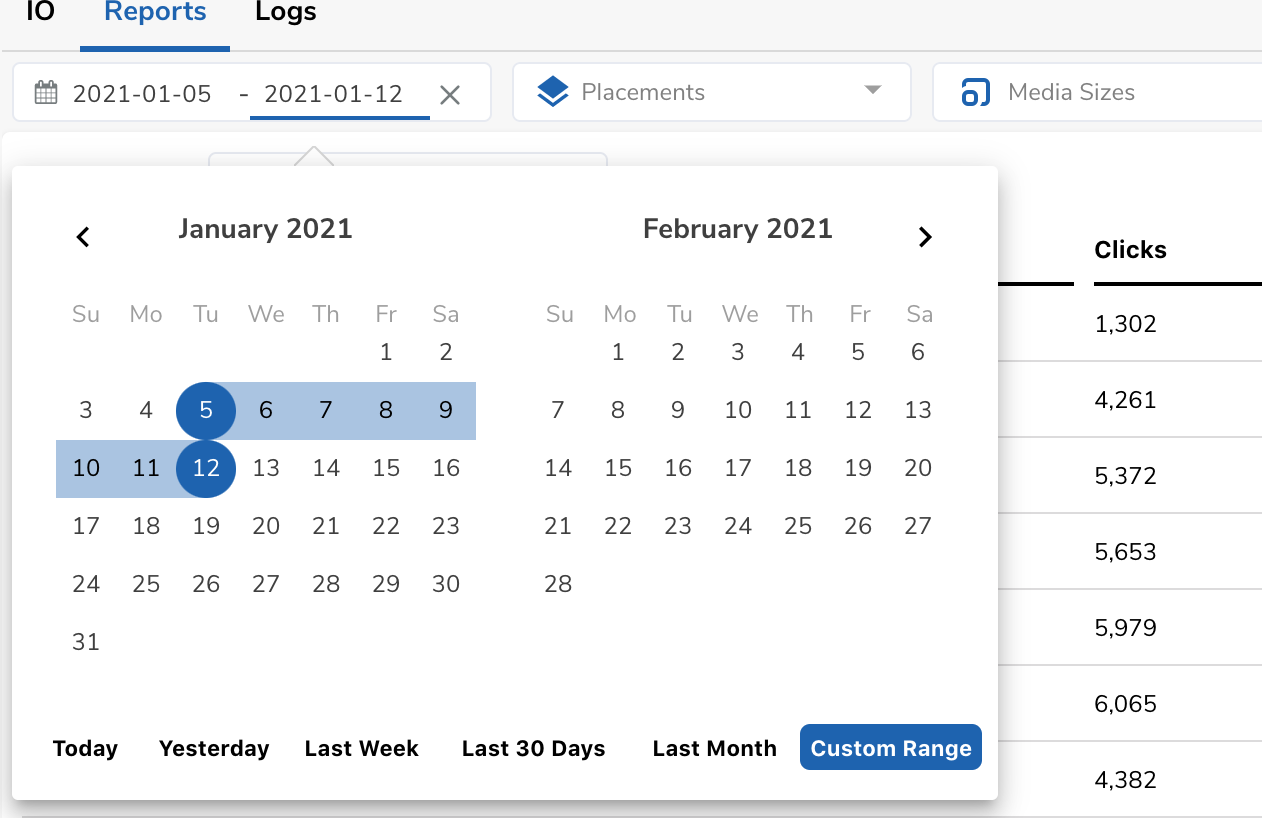
Task: Choose the Yesterday preset
Action: click(x=214, y=748)
